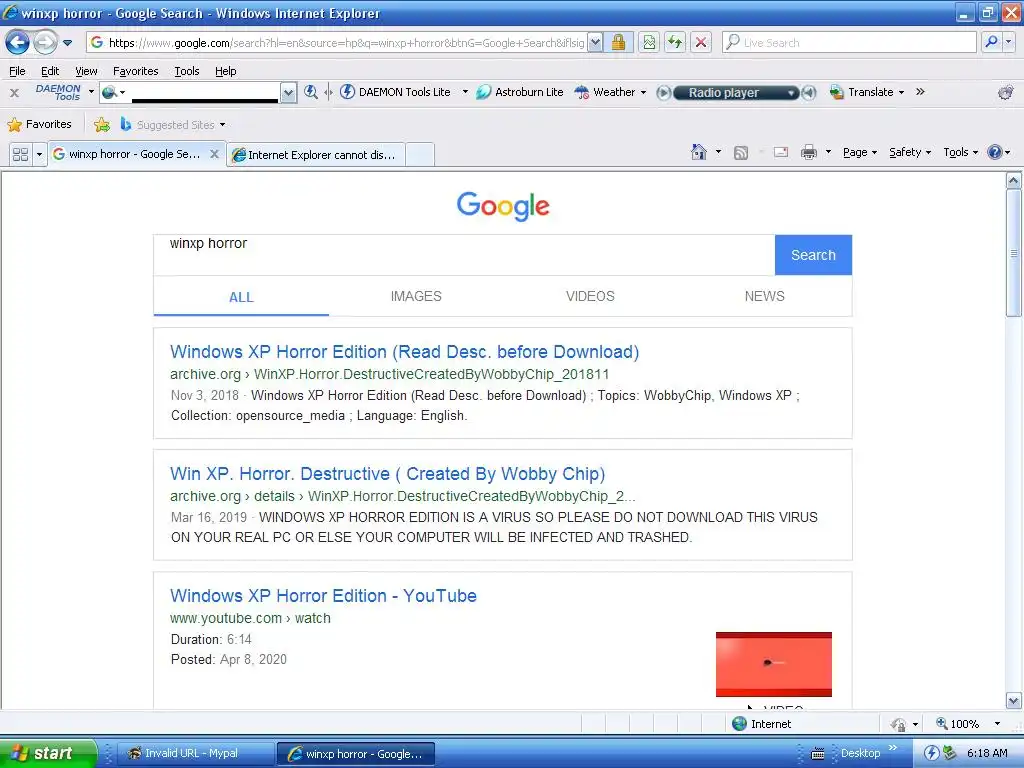The image size is (1024, 768).
Task: Expand DAEMON toolbar search box dropdown
Action: 288,93
